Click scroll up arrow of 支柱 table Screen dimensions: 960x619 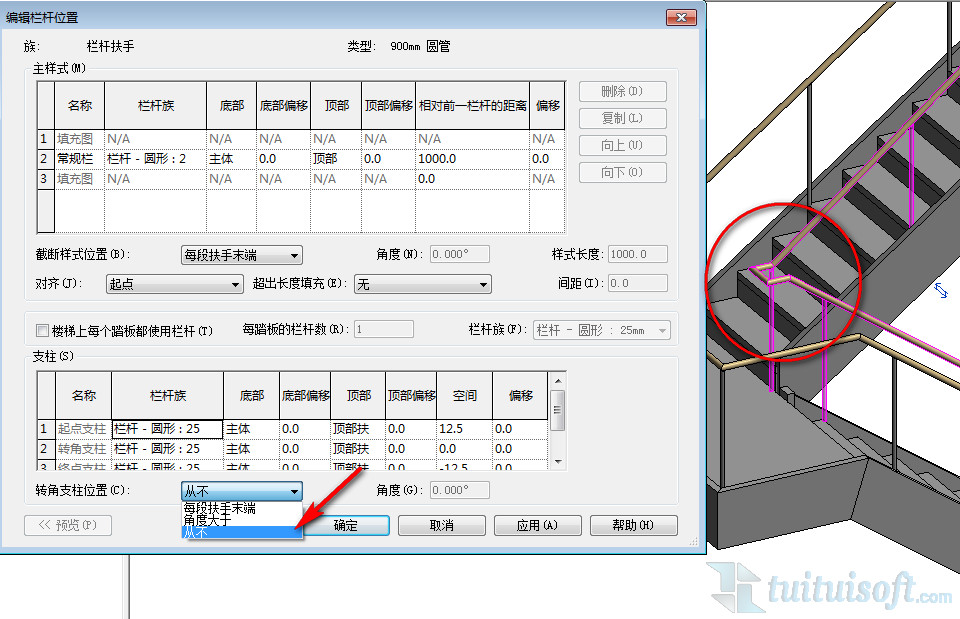(x=558, y=381)
